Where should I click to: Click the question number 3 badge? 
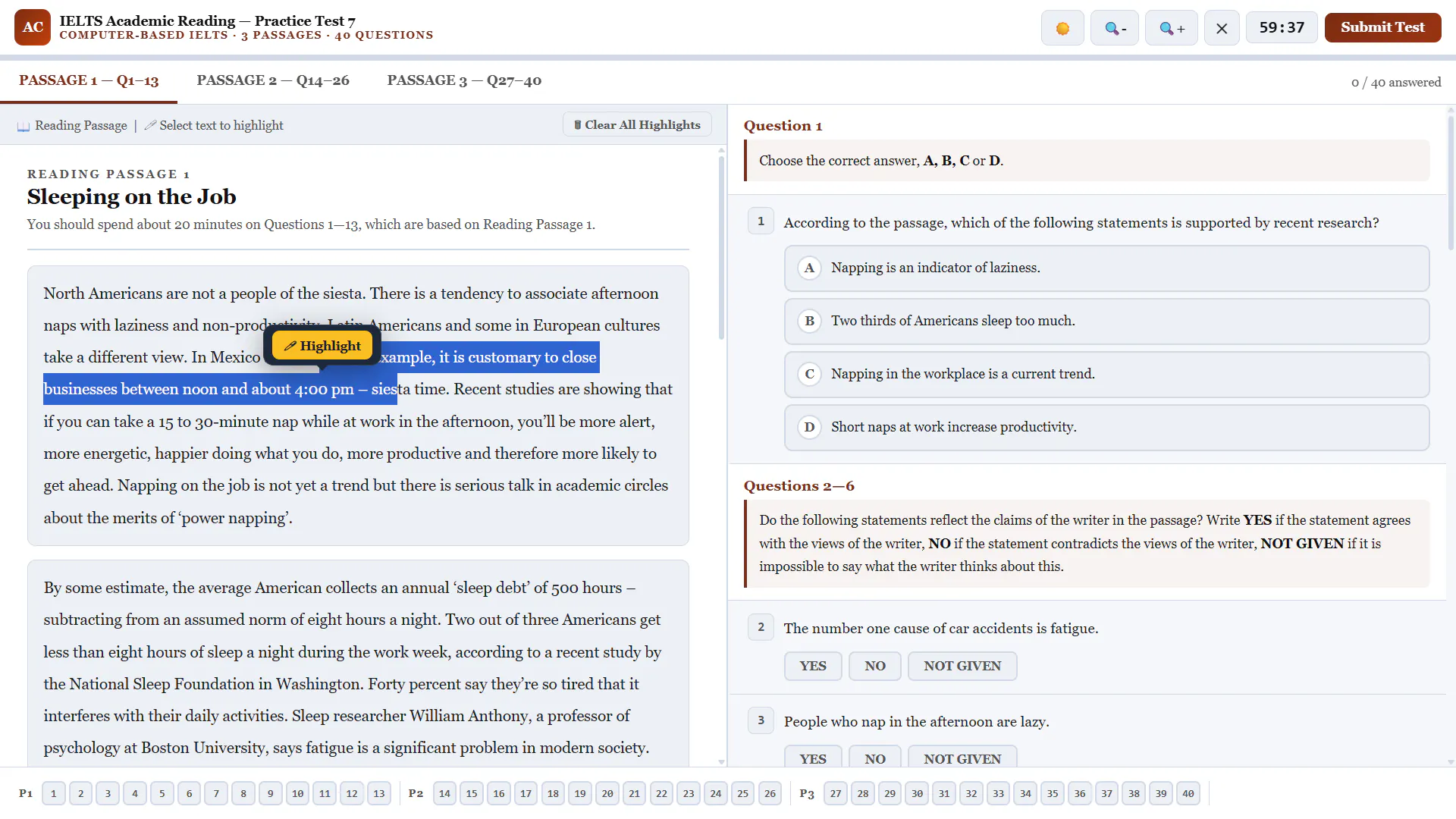coord(761,720)
